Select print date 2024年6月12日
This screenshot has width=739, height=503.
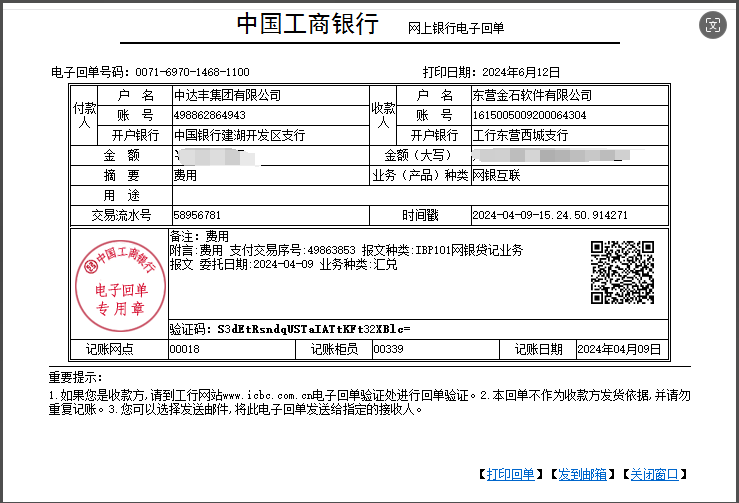tap(521, 72)
